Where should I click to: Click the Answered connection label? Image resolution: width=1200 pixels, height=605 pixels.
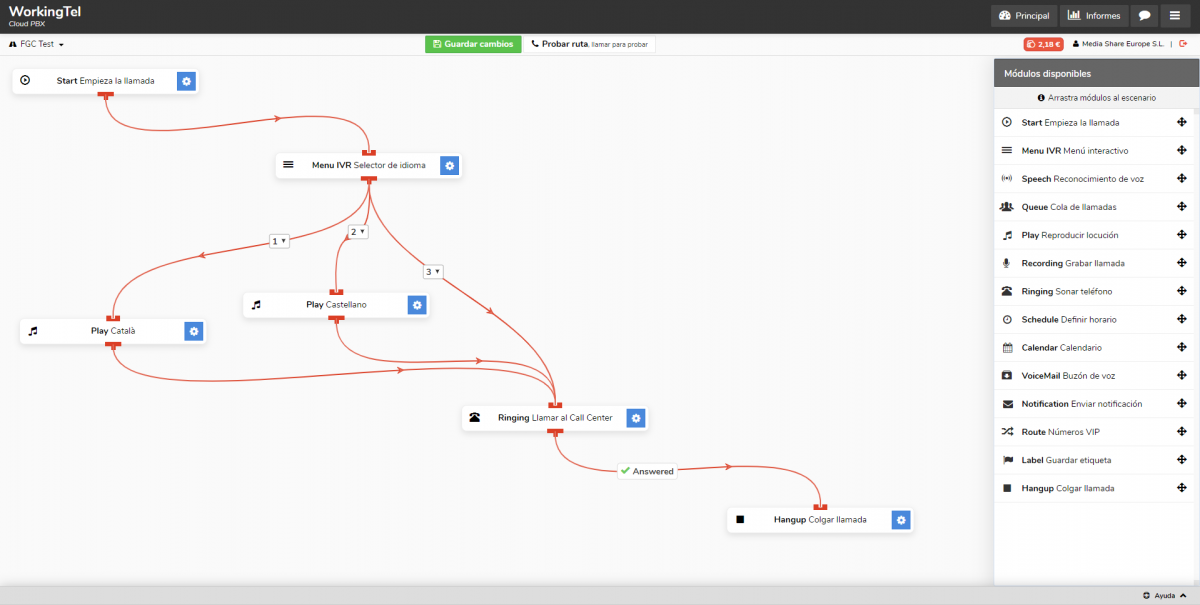click(647, 471)
